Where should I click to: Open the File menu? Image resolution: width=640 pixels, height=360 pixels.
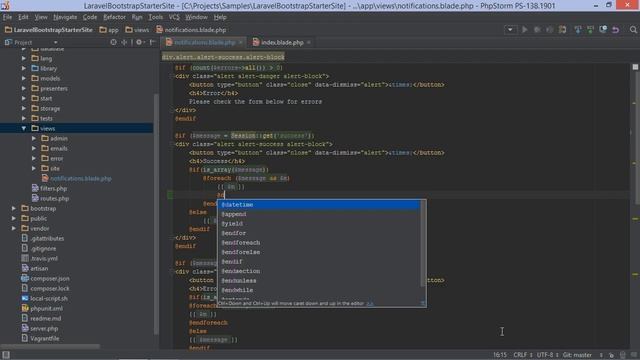[7, 17]
